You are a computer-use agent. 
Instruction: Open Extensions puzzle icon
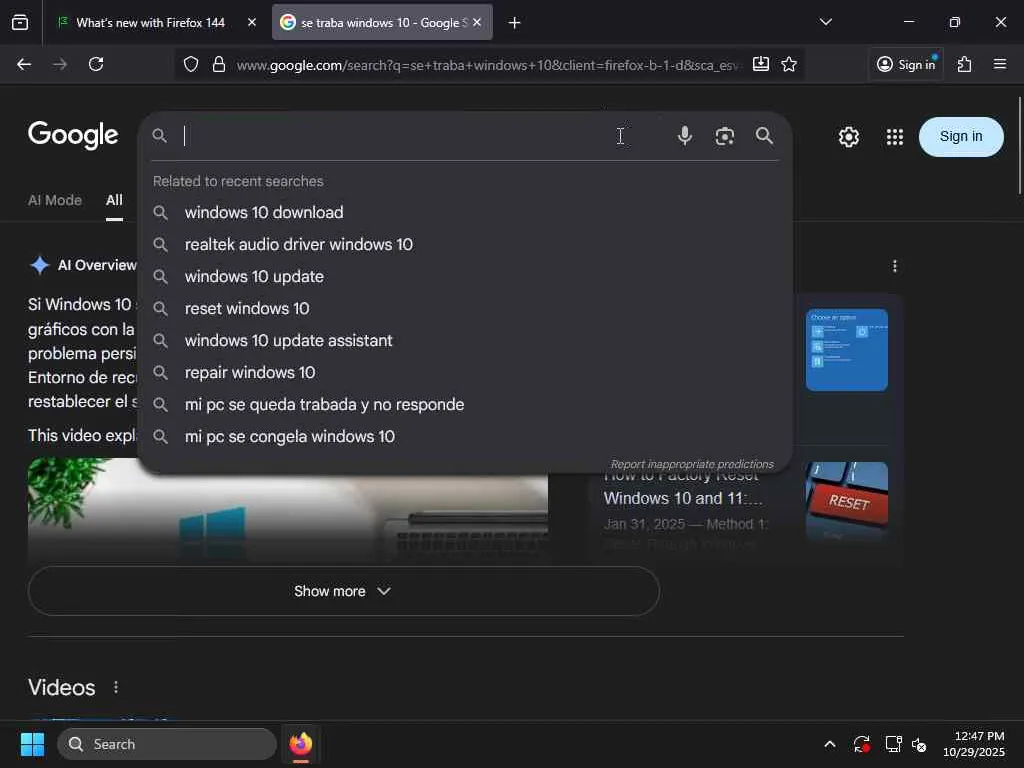(x=965, y=64)
